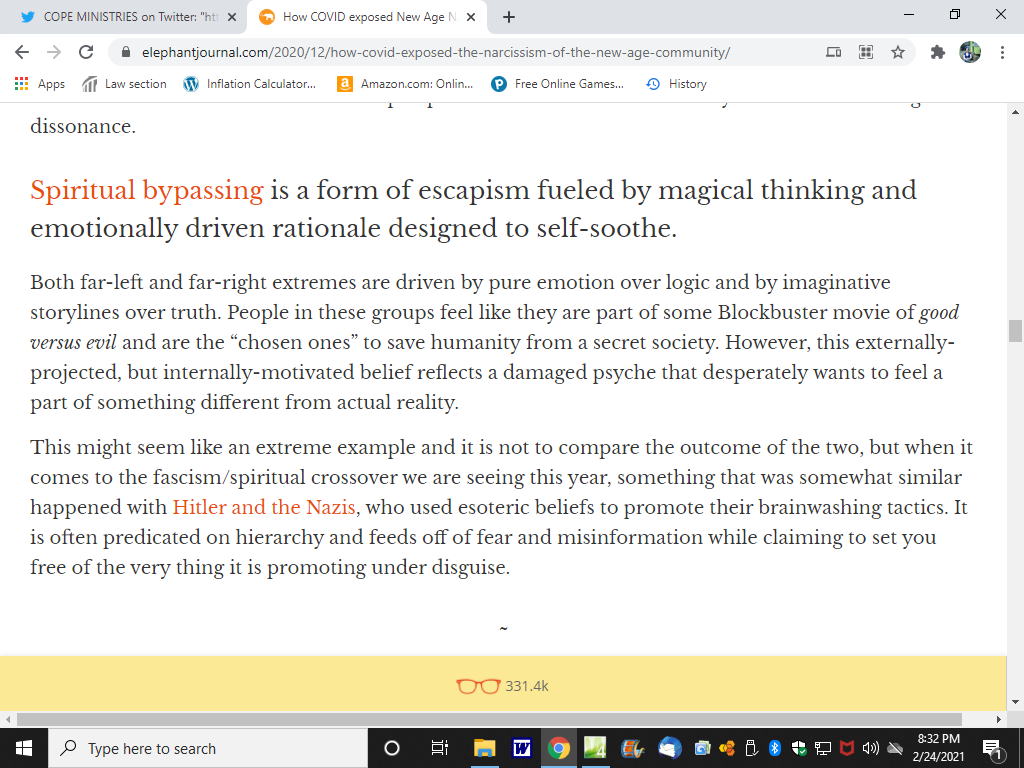Open Cortana circle on the taskbar
The width and height of the screenshot is (1024, 768).
[x=391, y=748]
